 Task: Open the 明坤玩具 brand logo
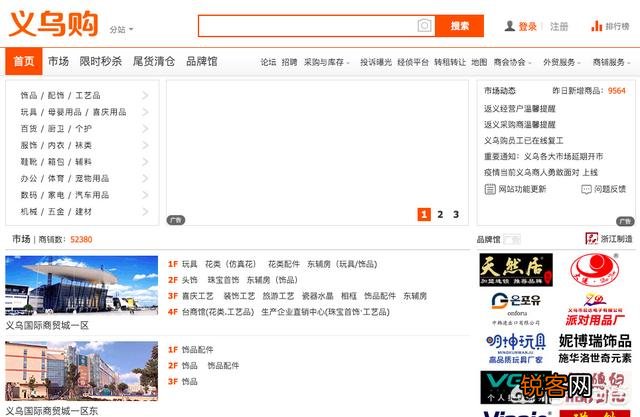point(516,348)
